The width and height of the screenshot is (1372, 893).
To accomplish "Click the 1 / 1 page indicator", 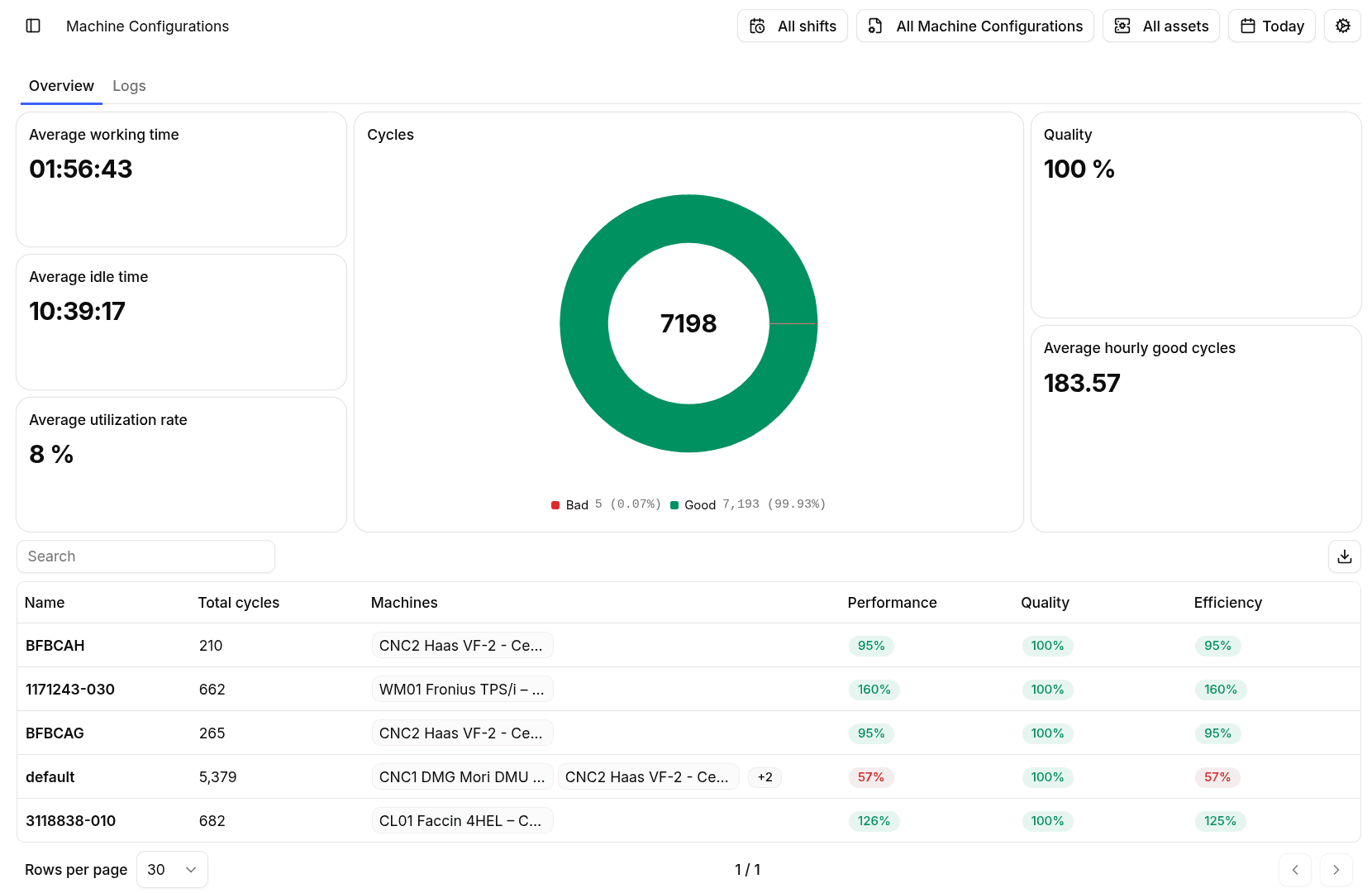I will click(x=747, y=870).
